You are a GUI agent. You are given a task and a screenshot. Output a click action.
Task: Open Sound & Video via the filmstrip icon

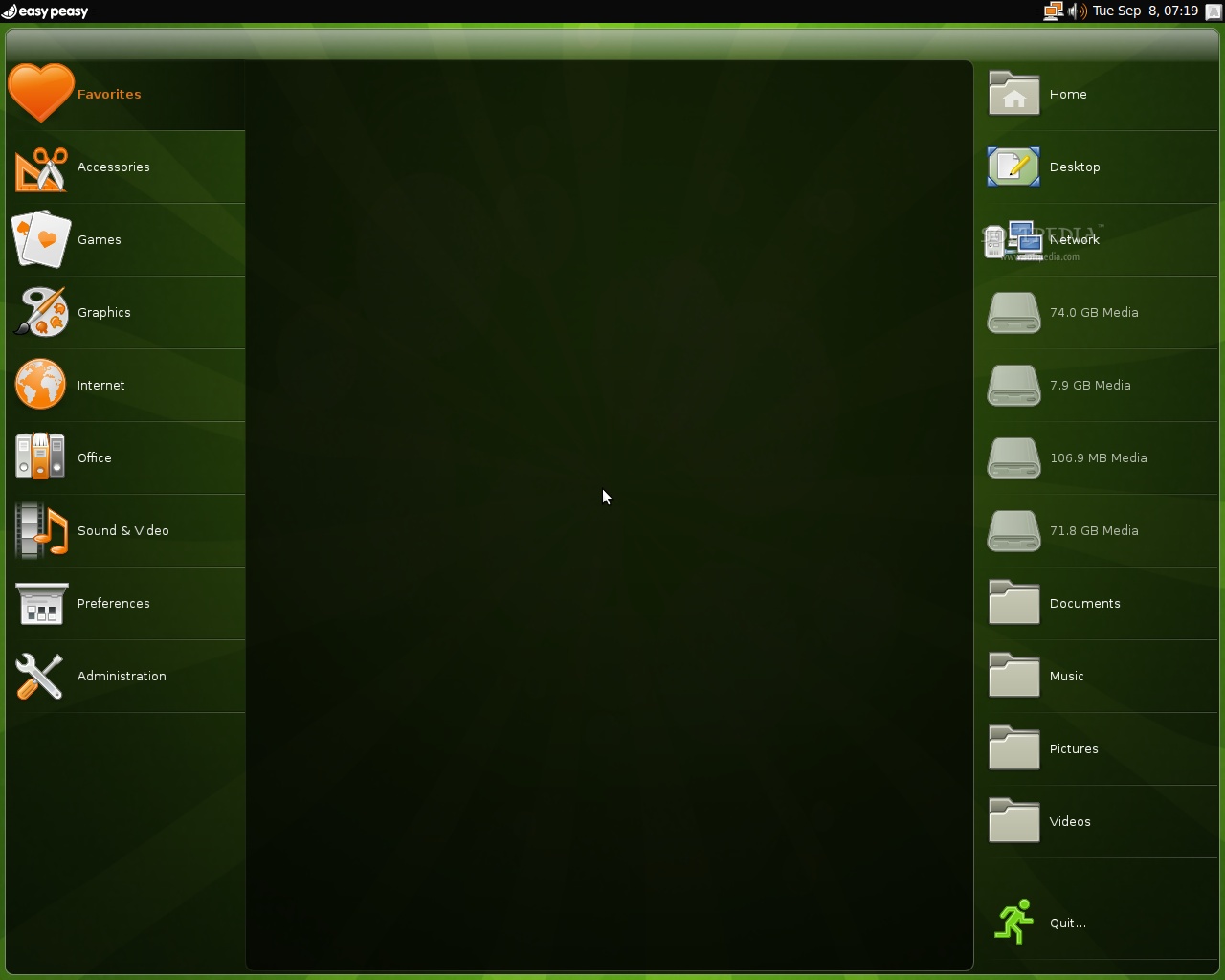pos(41,530)
